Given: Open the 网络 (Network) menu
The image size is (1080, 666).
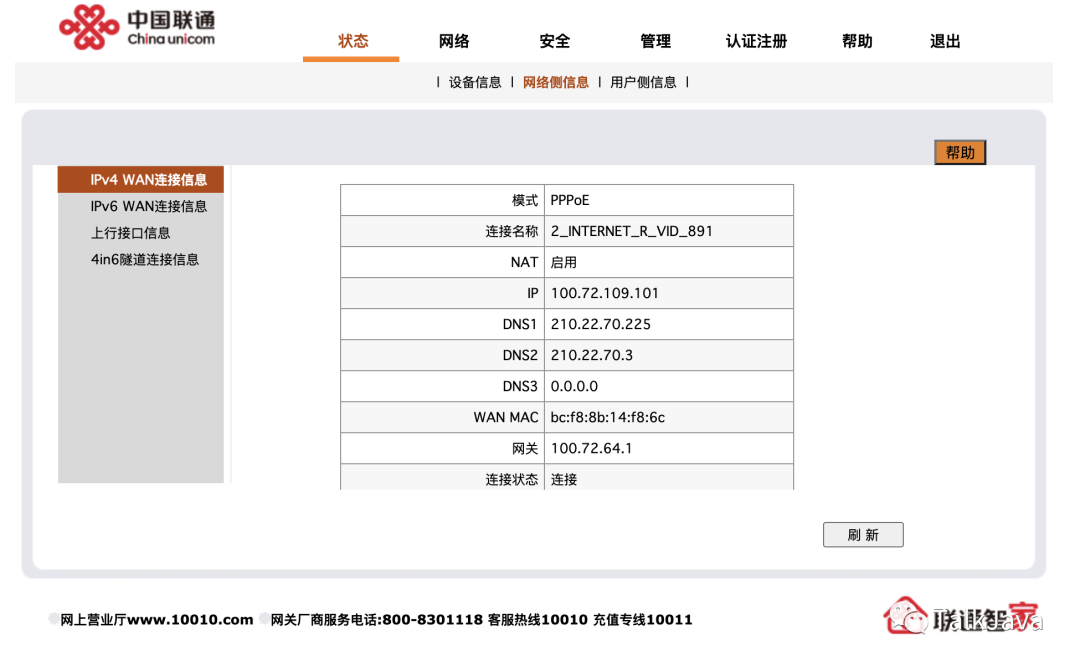Looking at the screenshot, I should pos(454,41).
